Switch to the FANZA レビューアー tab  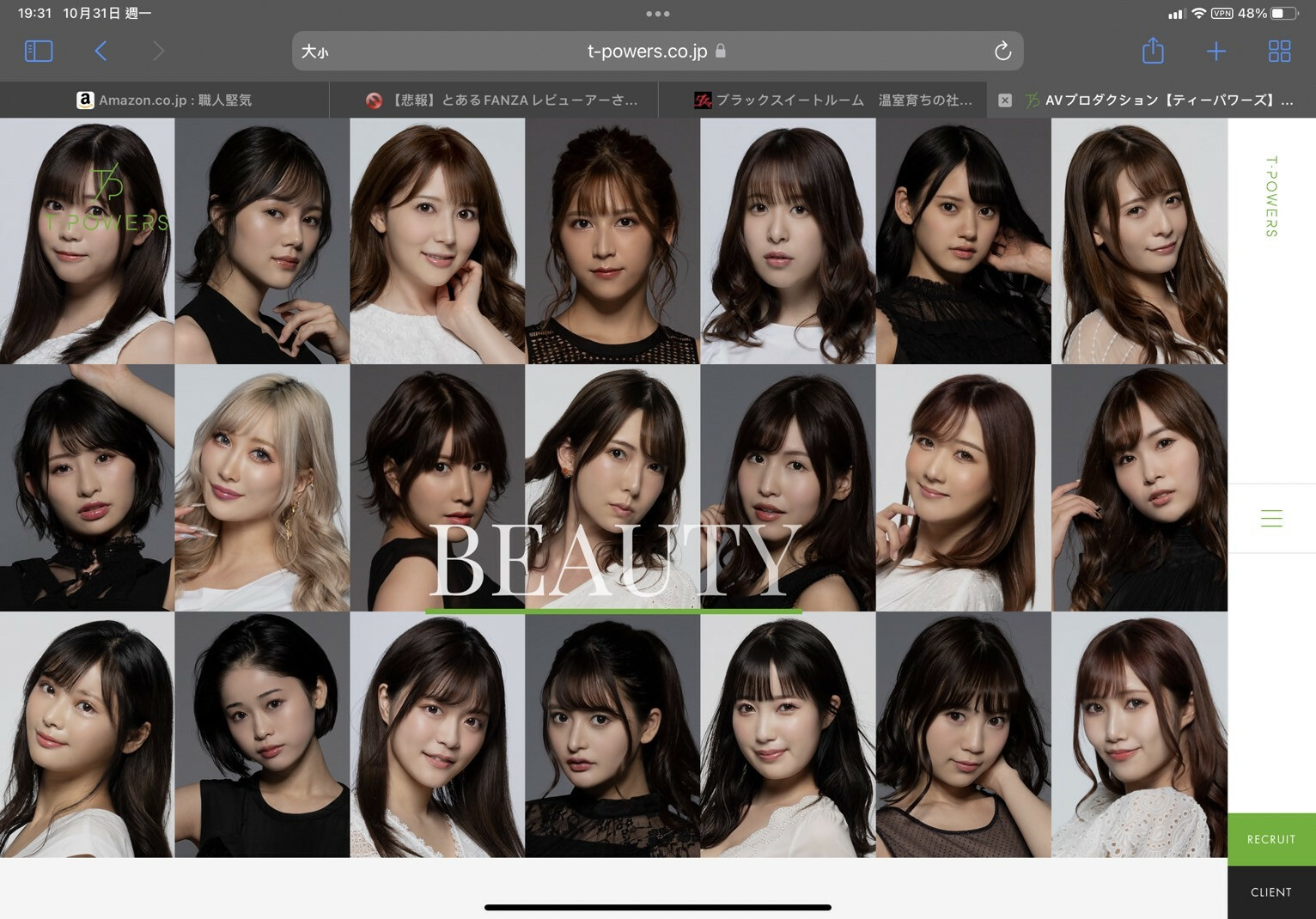coord(503,100)
